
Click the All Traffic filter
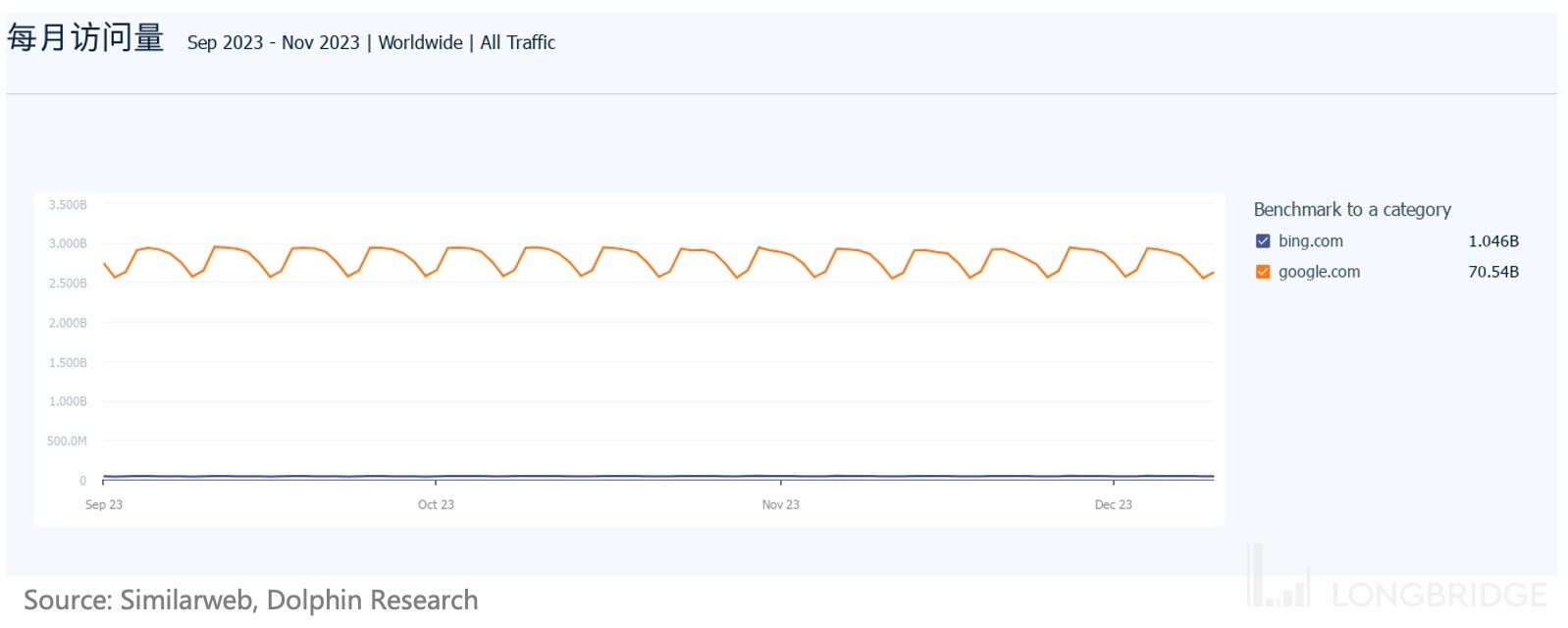517,43
